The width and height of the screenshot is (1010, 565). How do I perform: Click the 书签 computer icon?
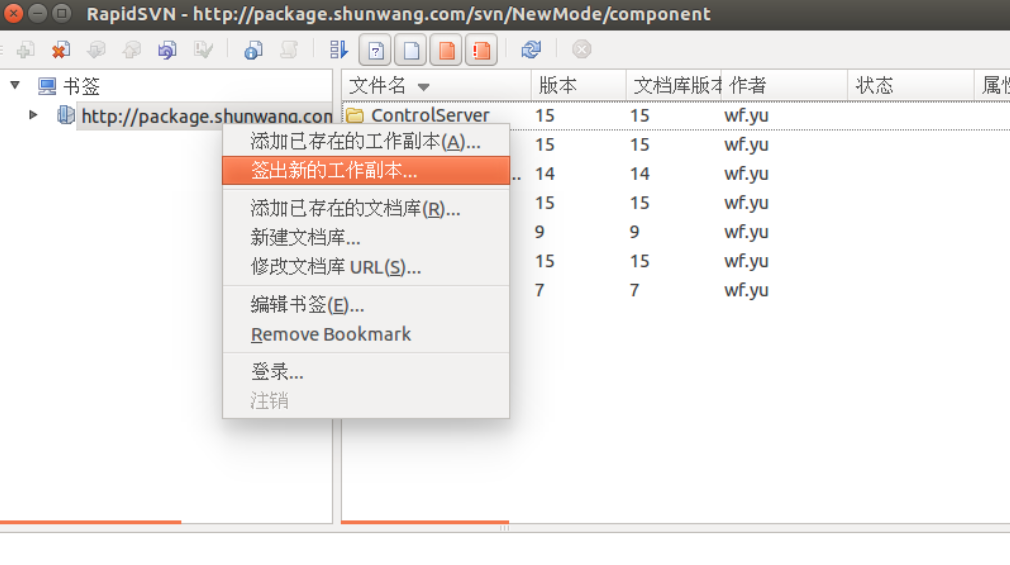47,86
